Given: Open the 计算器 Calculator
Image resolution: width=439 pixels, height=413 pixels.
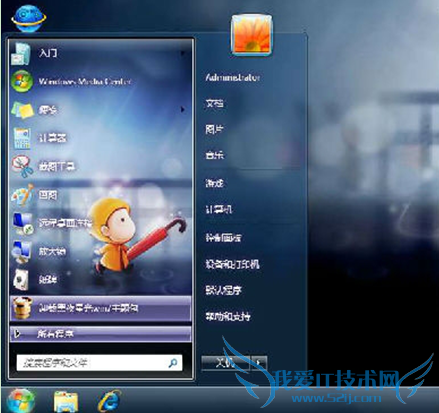Looking at the screenshot, I should click(x=100, y=138).
